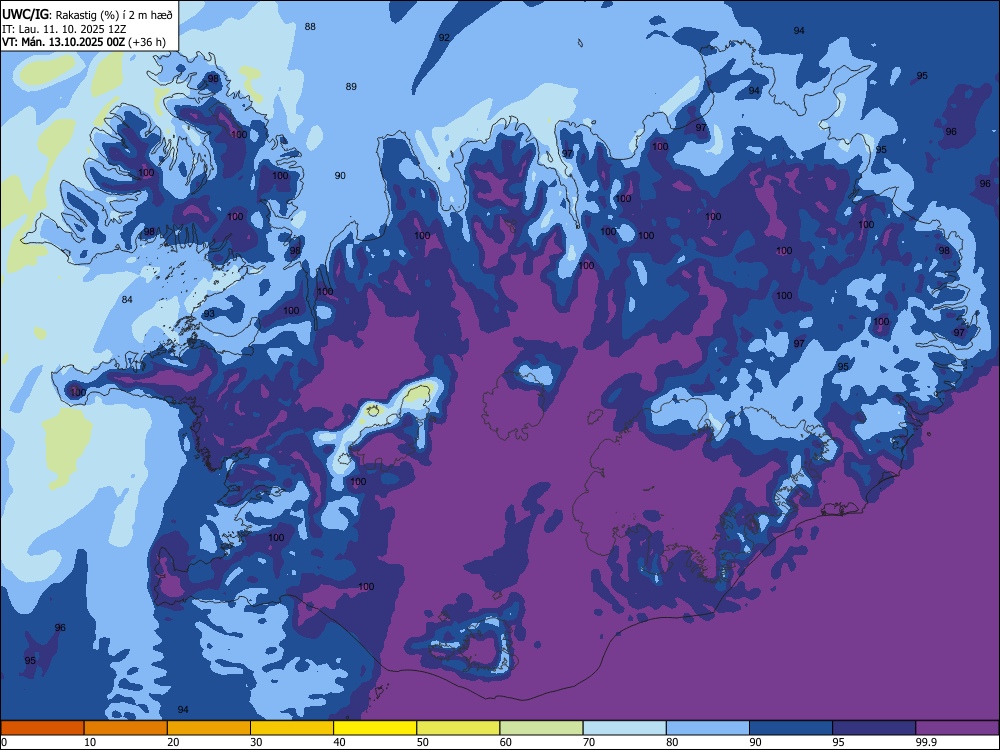Click the legend tick label '40'
1000x750 pixels.
click(x=339, y=742)
